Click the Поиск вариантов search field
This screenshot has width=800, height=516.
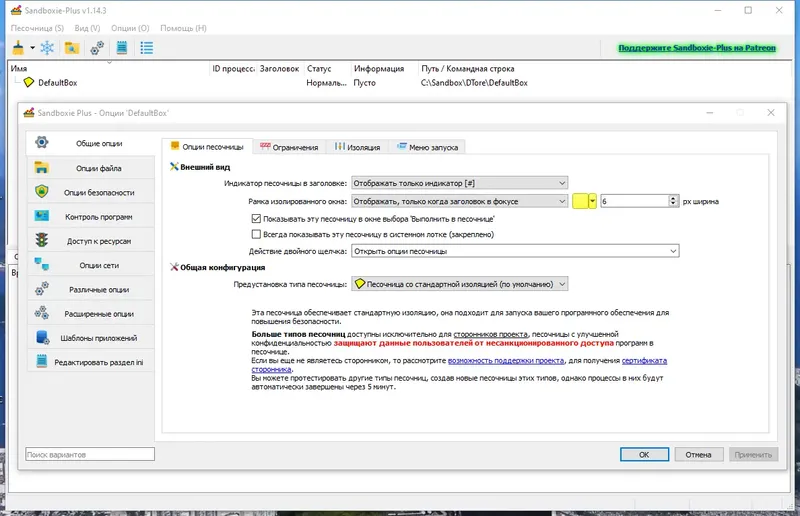(x=90, y=454)
